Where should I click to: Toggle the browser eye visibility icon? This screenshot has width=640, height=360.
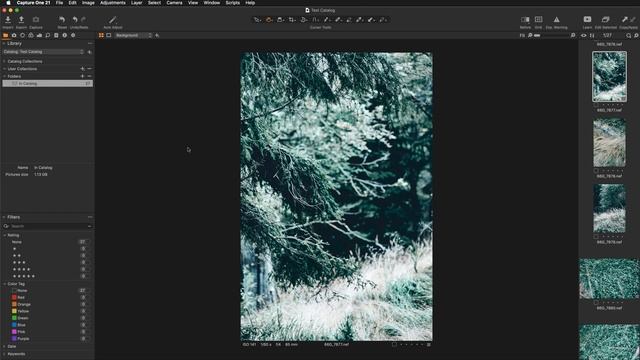click(584, 36)
